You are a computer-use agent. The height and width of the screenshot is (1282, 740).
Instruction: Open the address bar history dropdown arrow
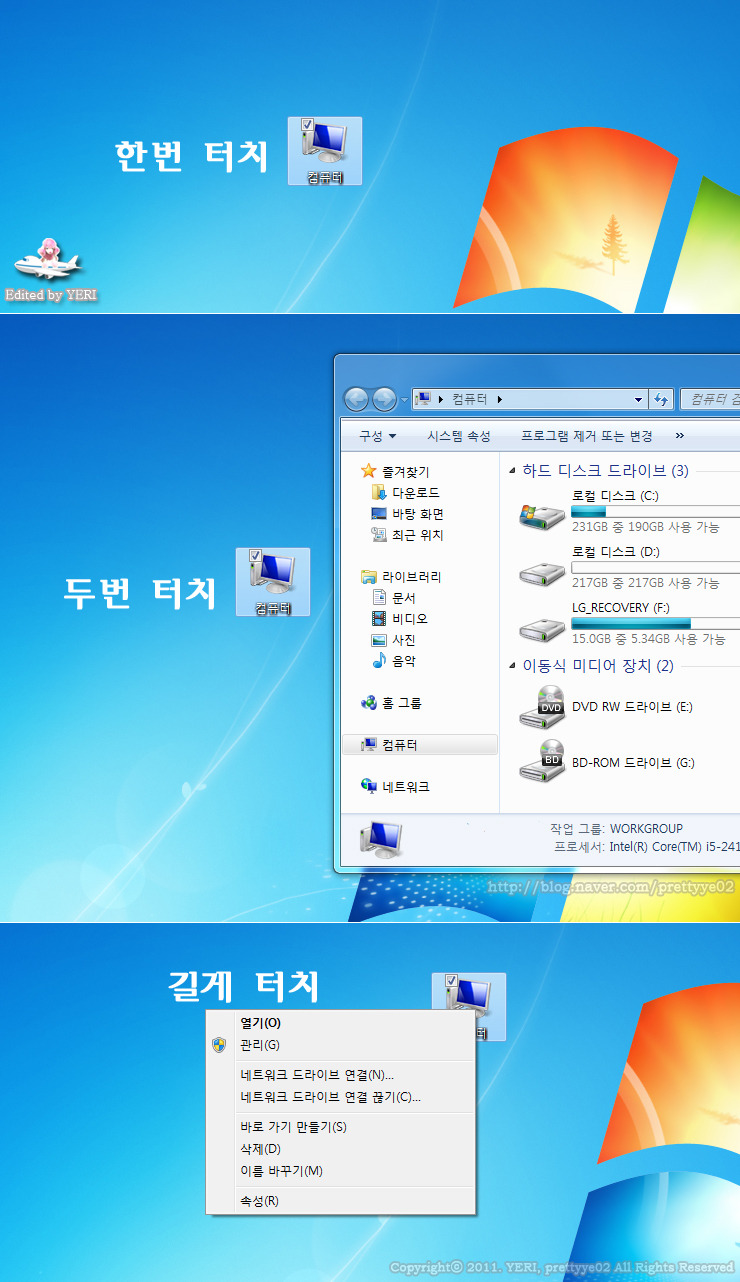pos(639,400)
